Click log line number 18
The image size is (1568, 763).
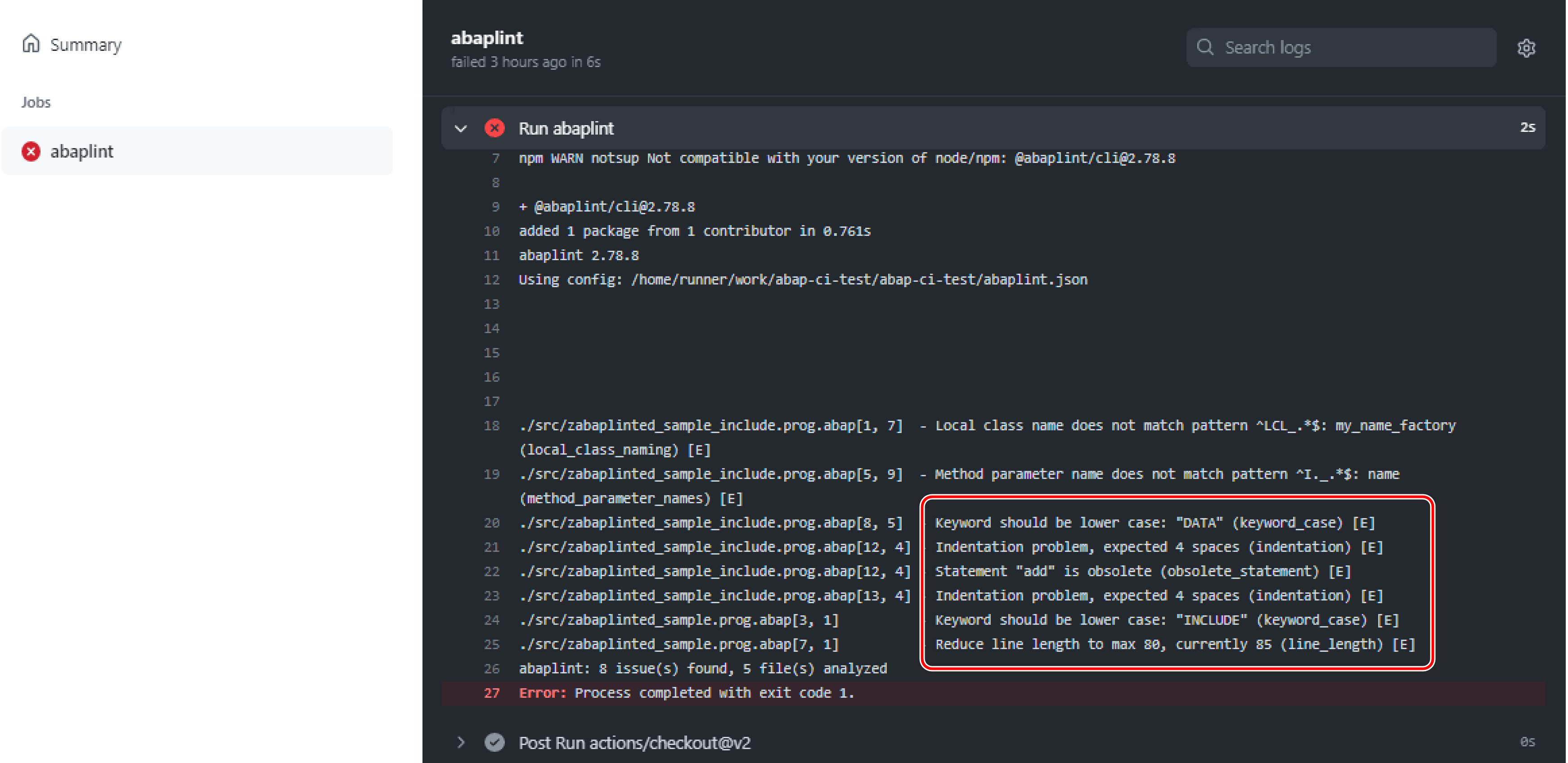pos(491,426)
